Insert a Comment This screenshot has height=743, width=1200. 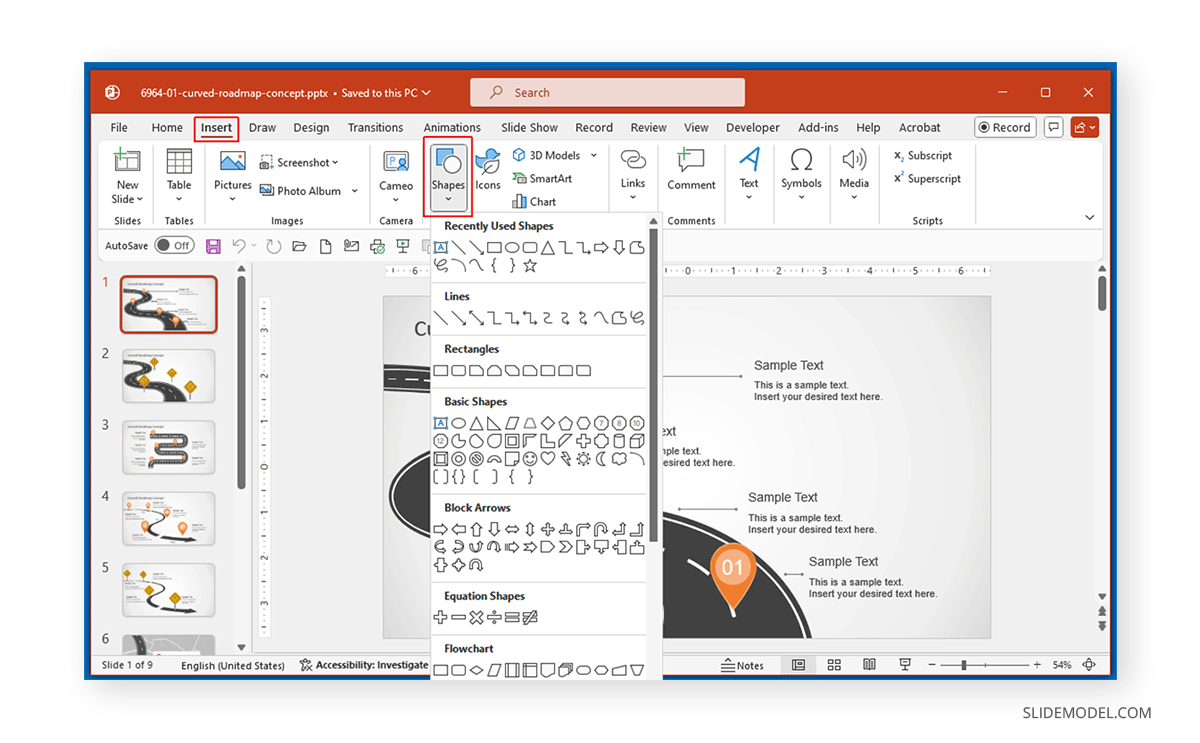tap(691, 171)
